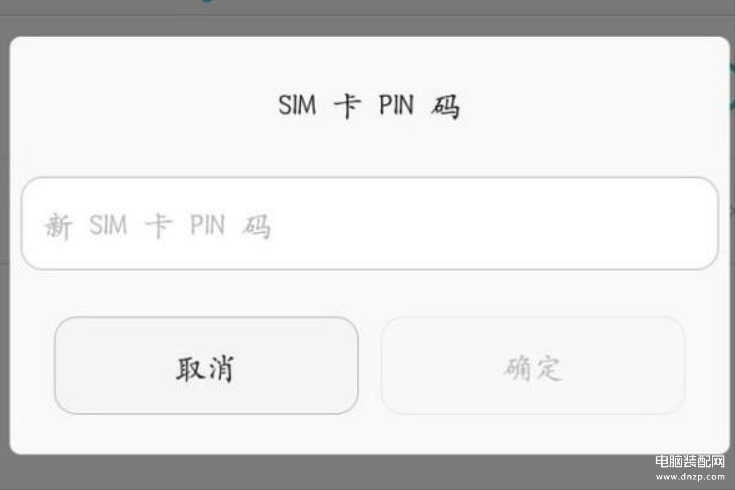
Task: Tap the 取消 button
Action: coord(206,365)
